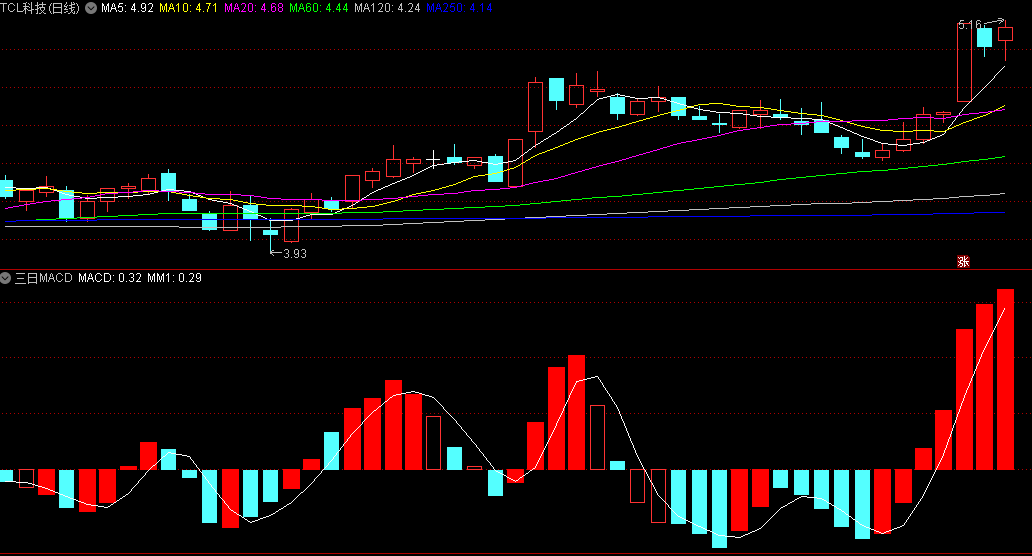Click the MM1: 0.29 value

point(174,278)
